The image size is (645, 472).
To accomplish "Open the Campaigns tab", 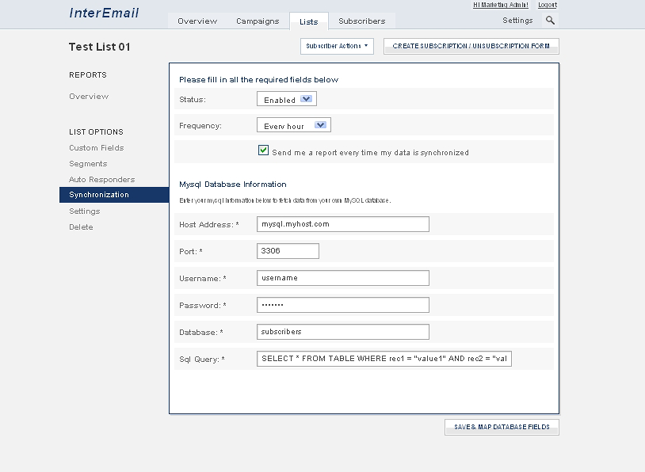I will click(257, 21).
